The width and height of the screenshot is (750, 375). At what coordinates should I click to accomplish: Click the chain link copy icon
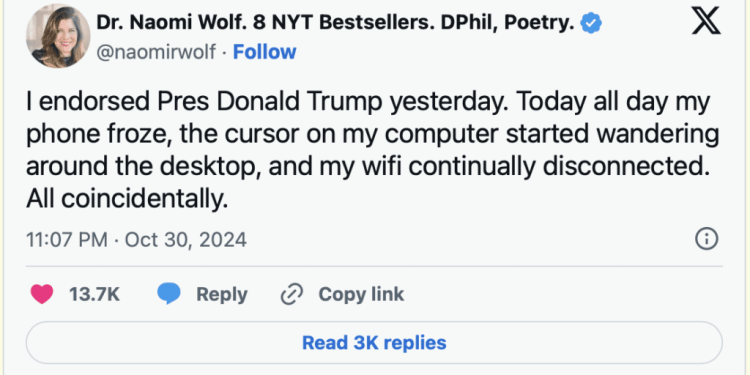[x=292, y=294]
